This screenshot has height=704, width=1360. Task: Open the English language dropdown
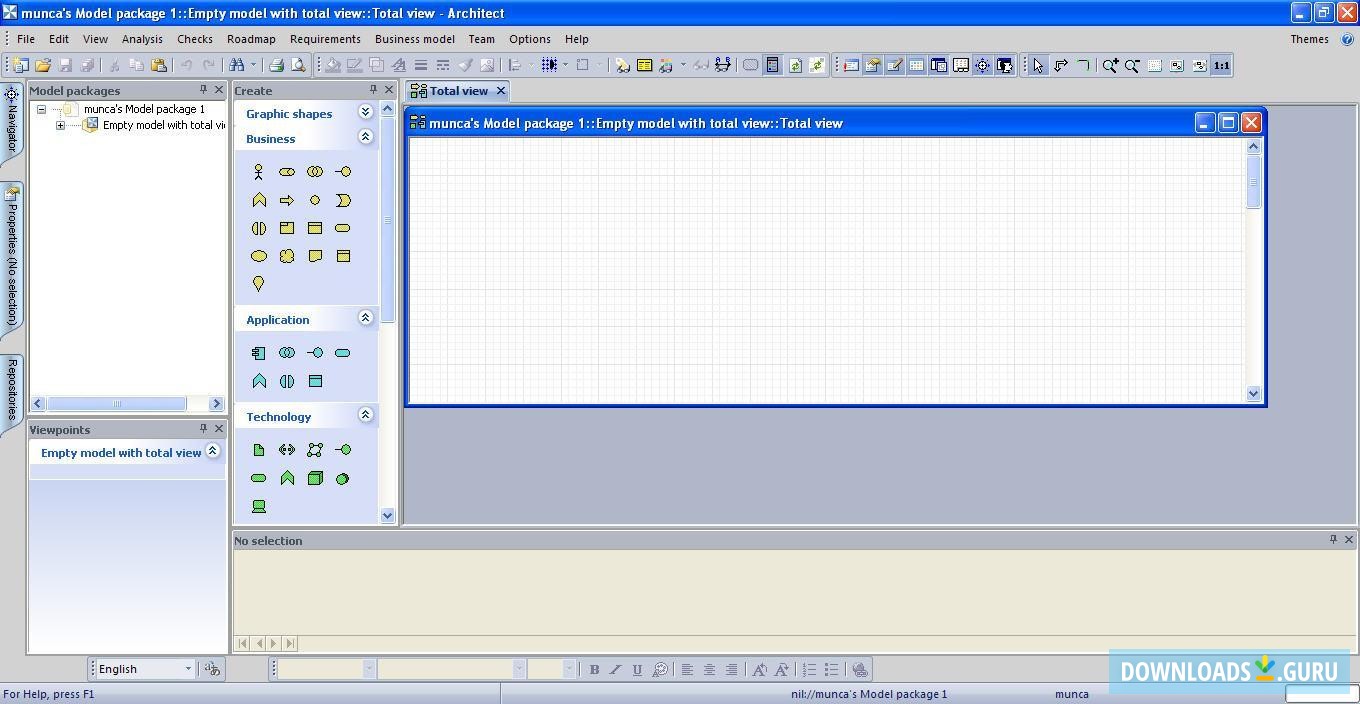tap(187, 669)
